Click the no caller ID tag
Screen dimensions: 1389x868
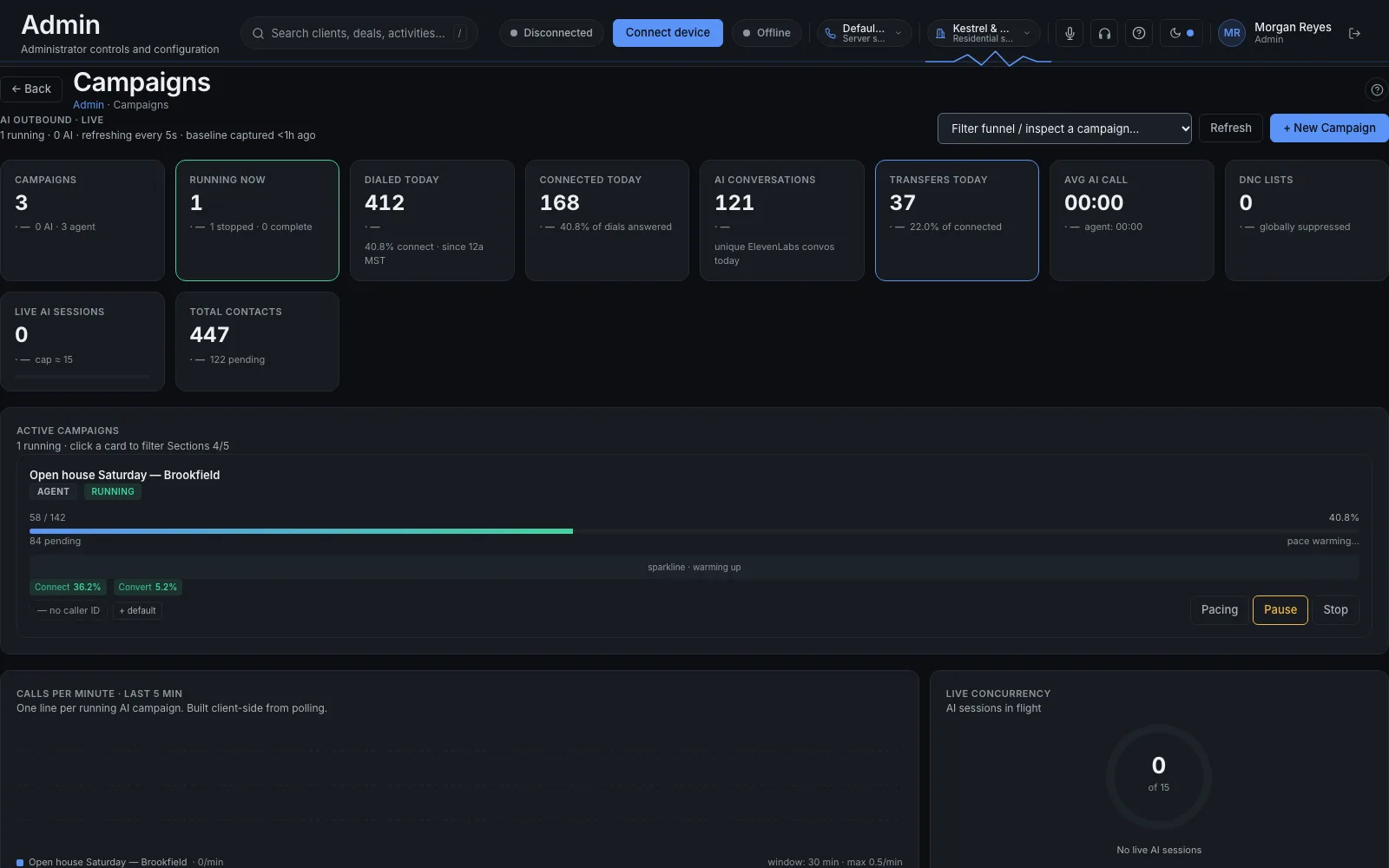pyautogui.click(x=69, y=610)
